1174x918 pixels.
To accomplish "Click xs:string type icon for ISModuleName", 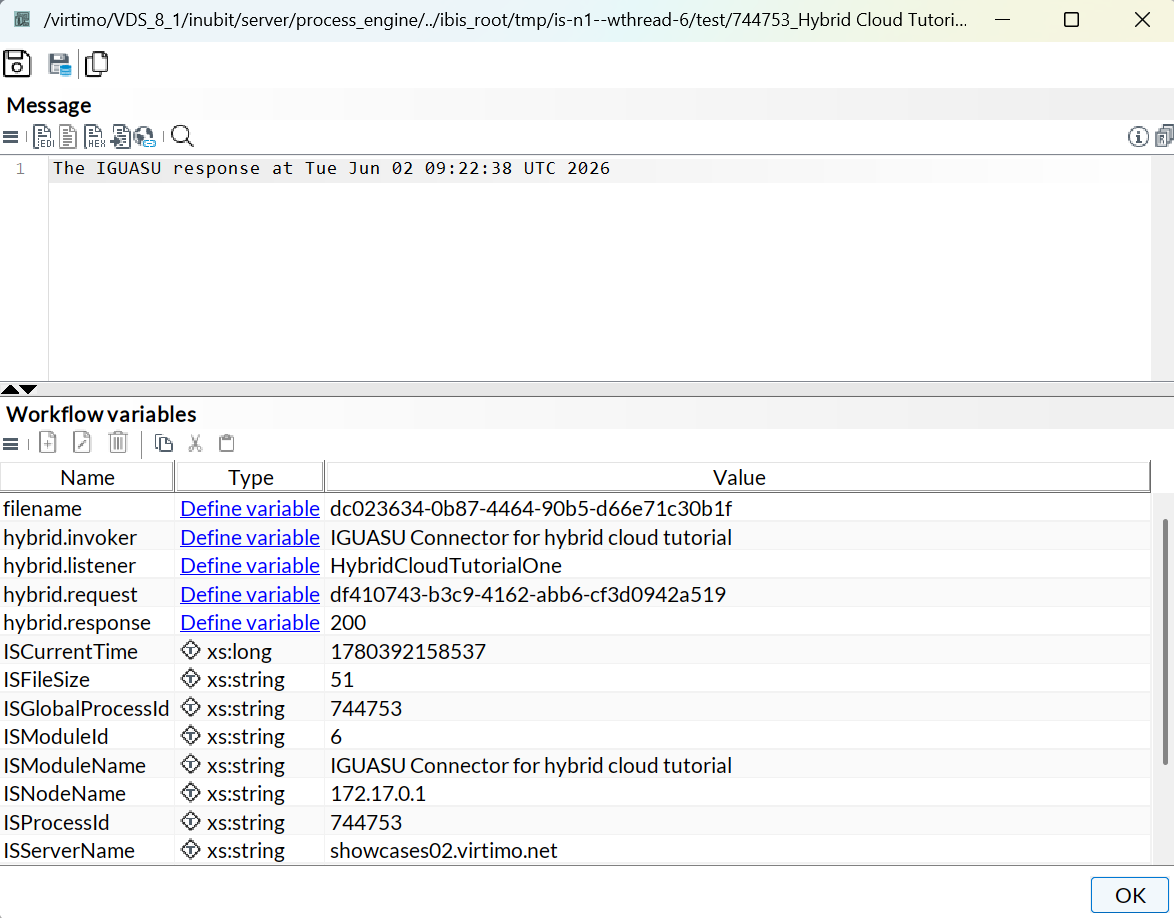I will pos(191,764).
